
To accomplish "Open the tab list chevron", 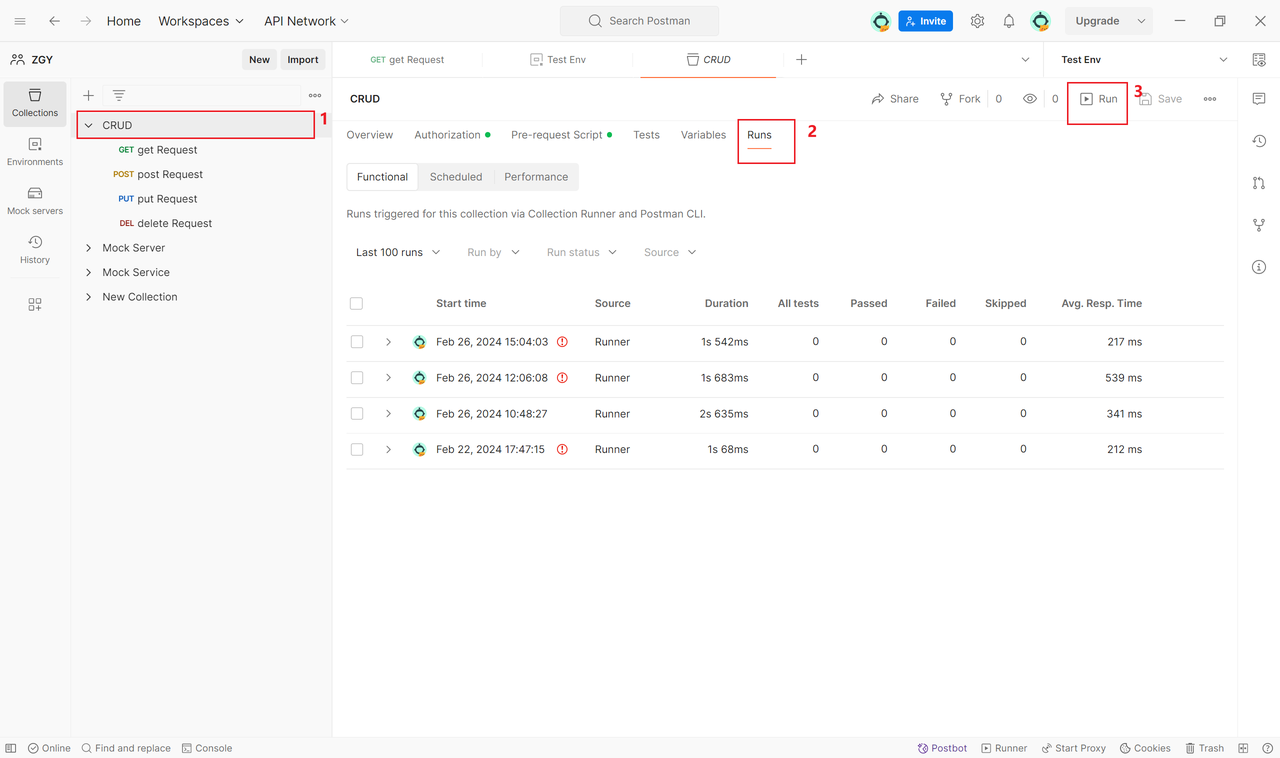I will [x=1025, y=60].
